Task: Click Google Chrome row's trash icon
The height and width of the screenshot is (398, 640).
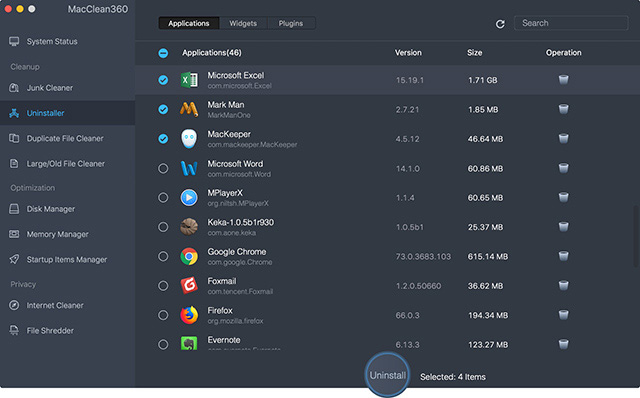Action: pyautogui.click(x=563, y=256)
